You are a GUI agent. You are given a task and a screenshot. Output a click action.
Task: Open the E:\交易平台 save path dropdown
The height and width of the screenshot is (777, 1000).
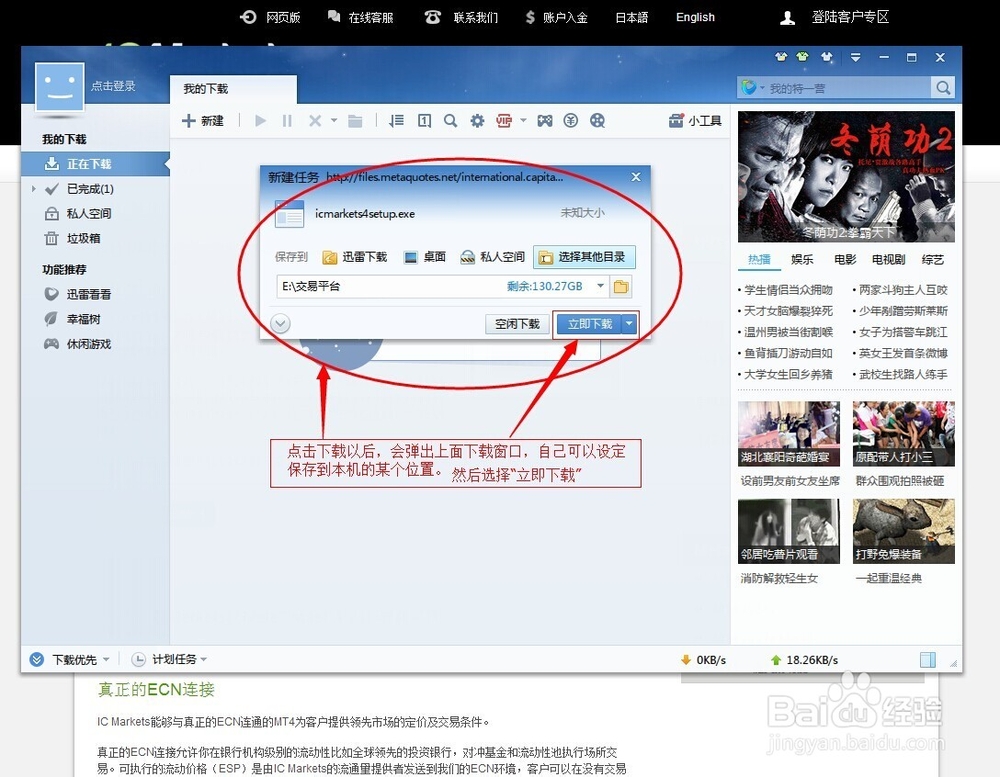(x=601, y=285)
